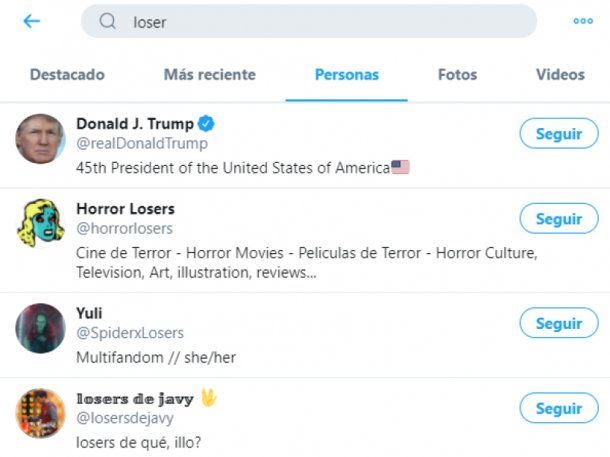Switch to the Destacado tab
The width and height of the screenshot is (610, 457).
point(67,75)
